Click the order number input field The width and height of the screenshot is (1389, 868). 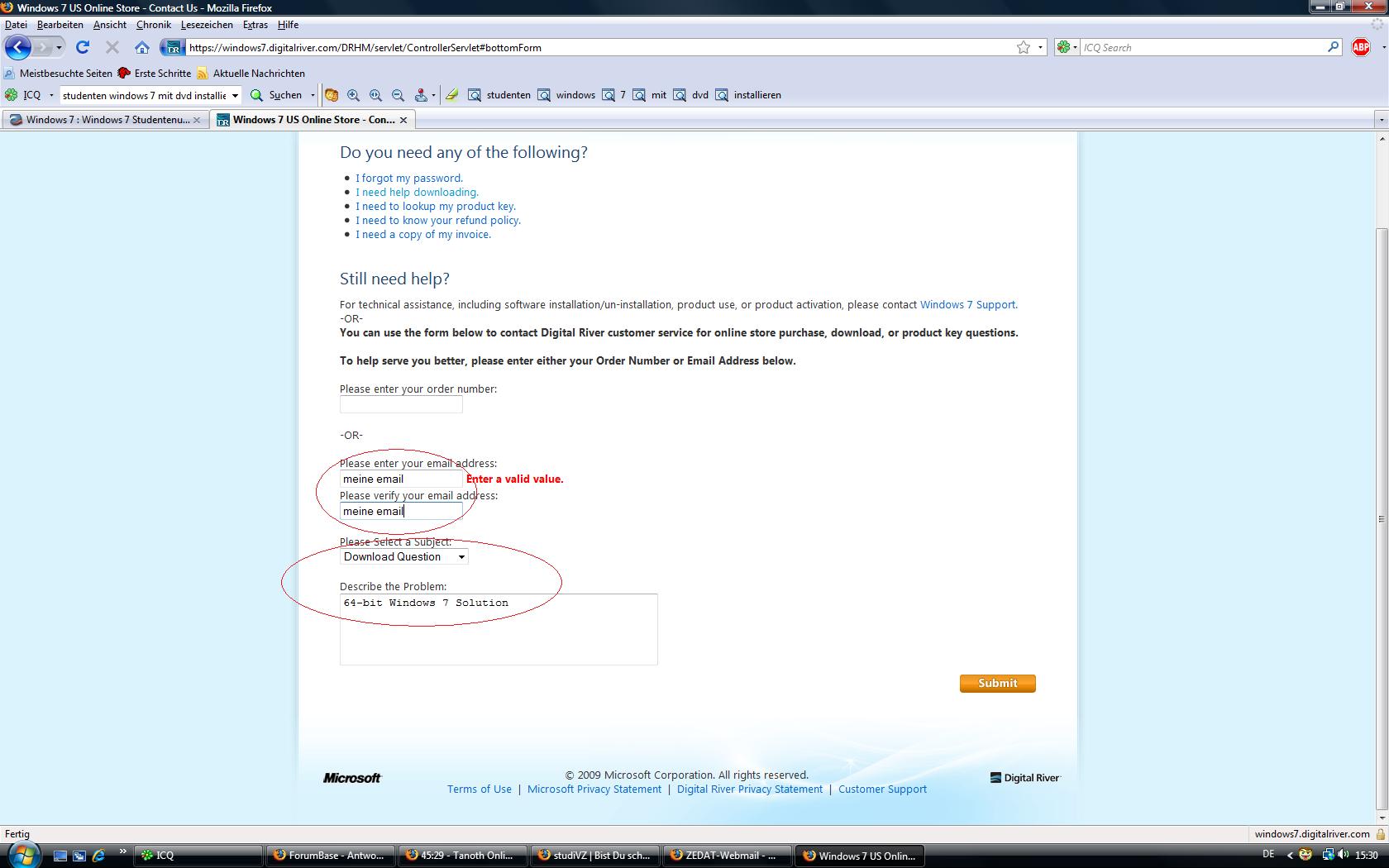click(401, 404)
